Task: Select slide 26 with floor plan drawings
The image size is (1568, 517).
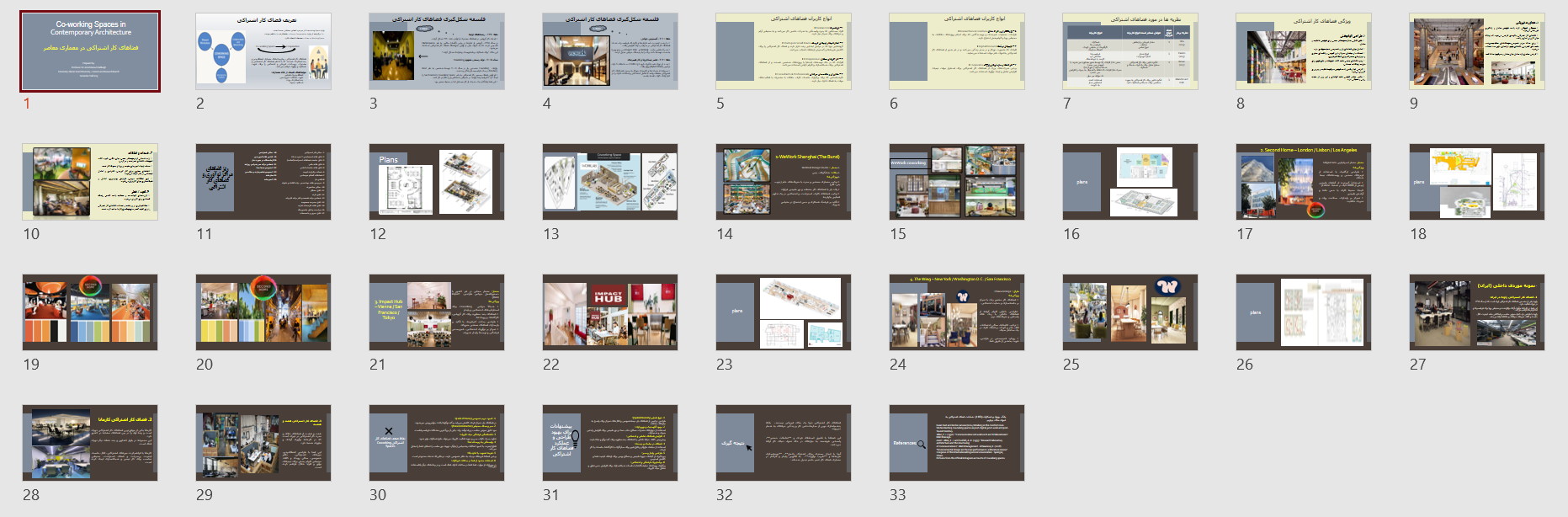Action: (x=1304, y=312)
